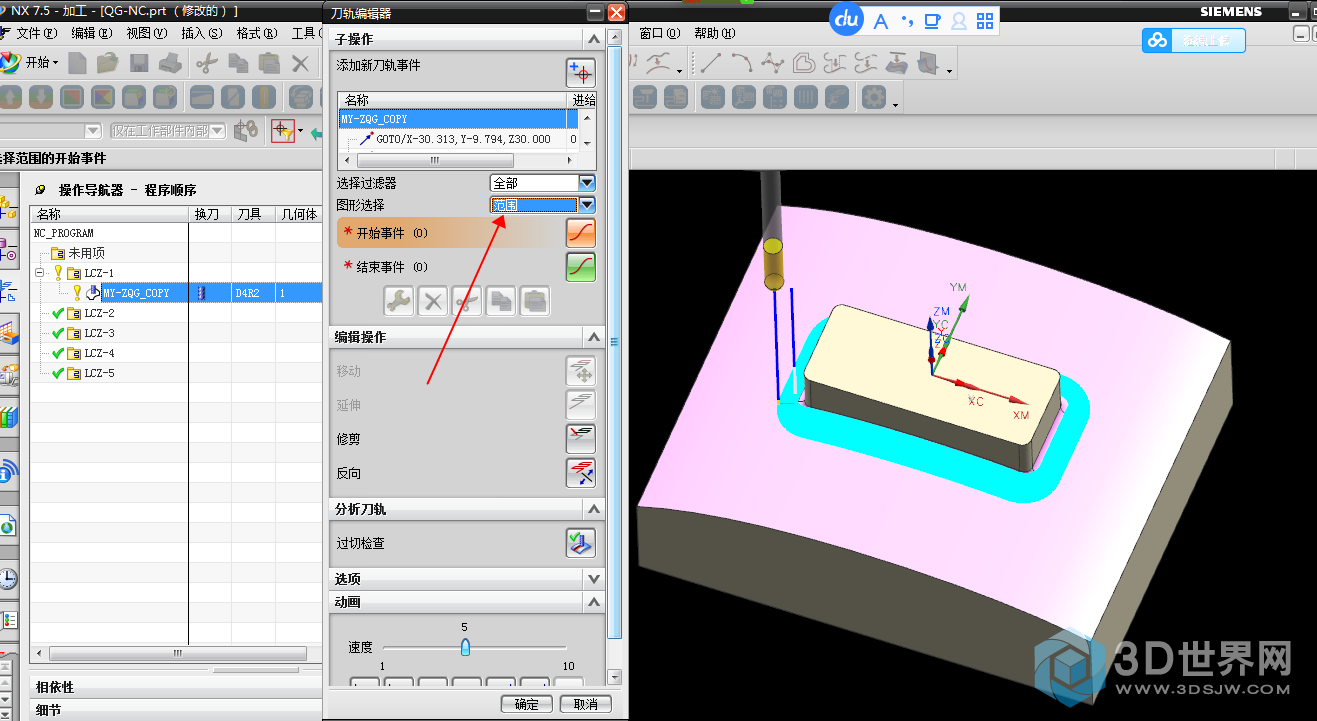Collapse the 动画 section
1317x721 pixels.
click(594, 602)
